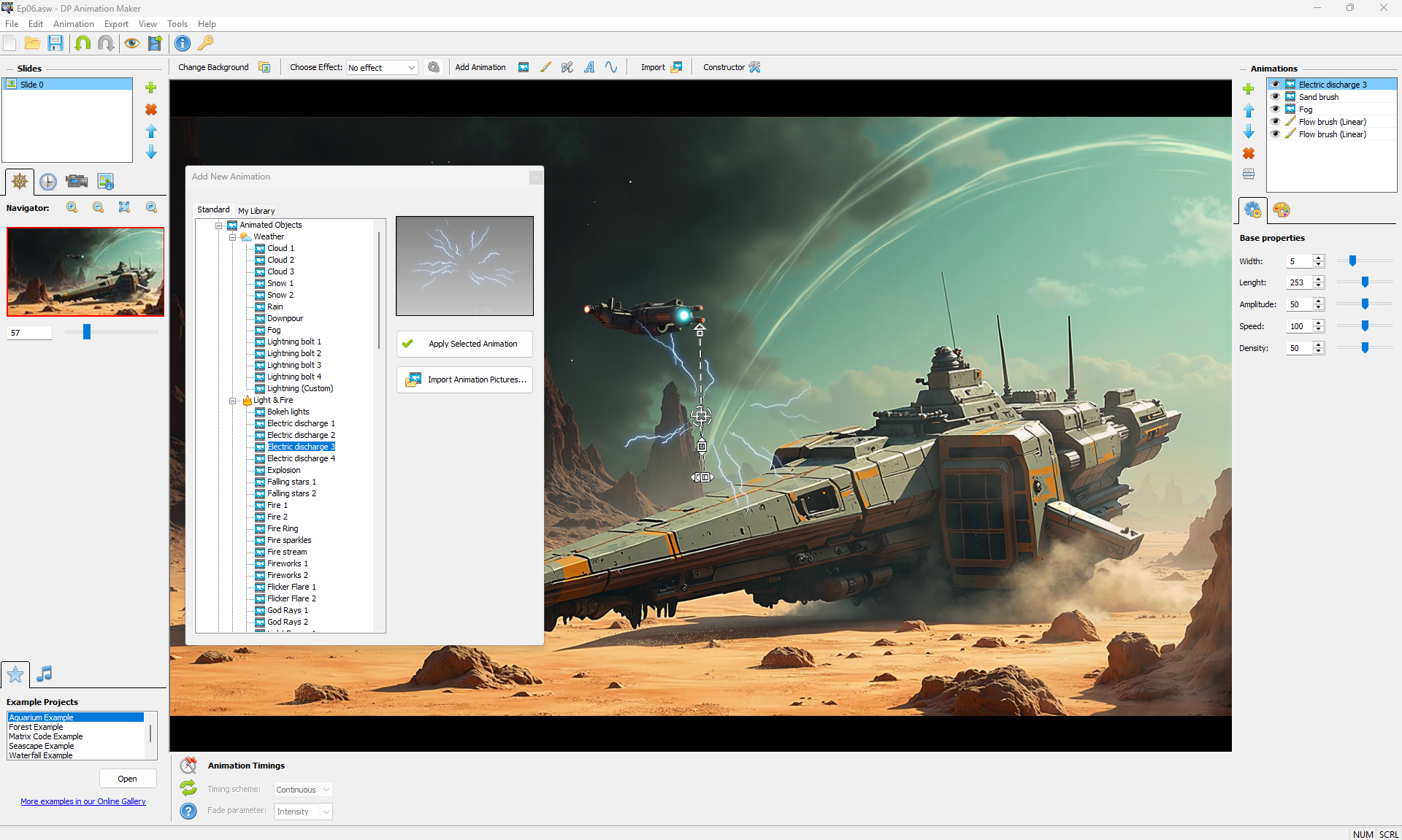
Task: Open the Constructor tools icon
Action: (x=755, y=67)
